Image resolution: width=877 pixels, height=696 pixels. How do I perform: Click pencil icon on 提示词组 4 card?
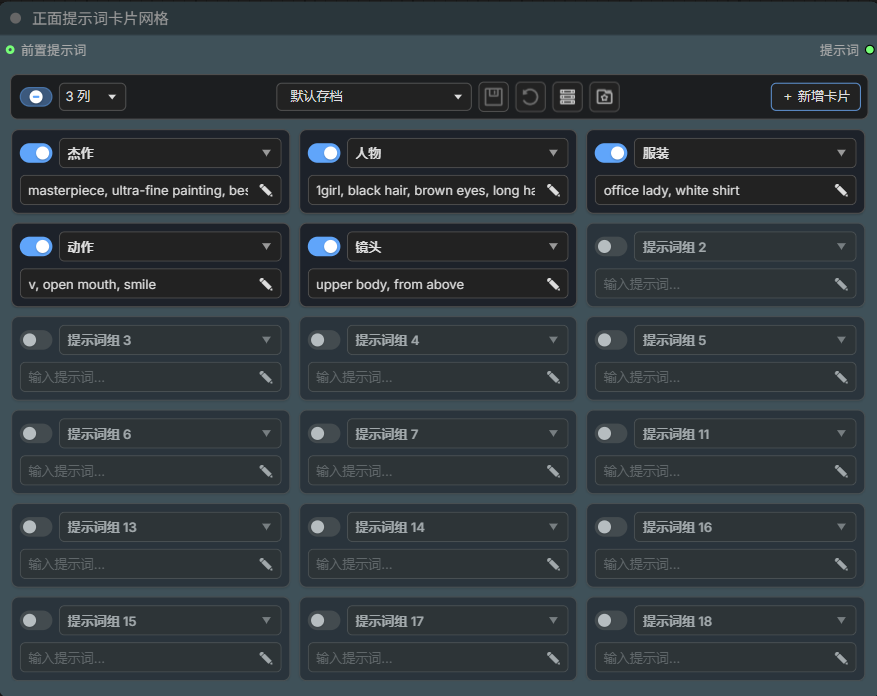[x=554, y=378]
